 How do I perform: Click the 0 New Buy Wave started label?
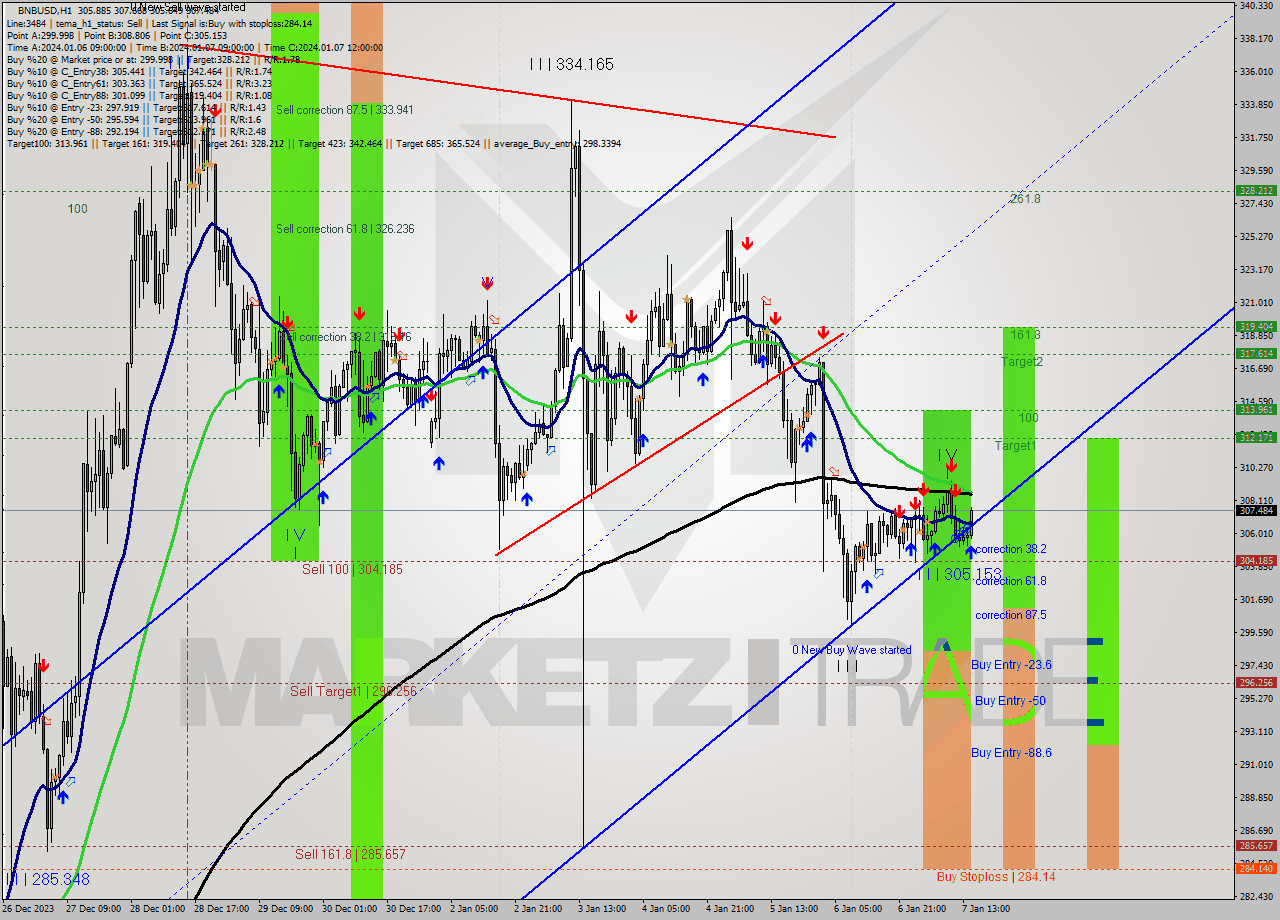click(852, 650)
